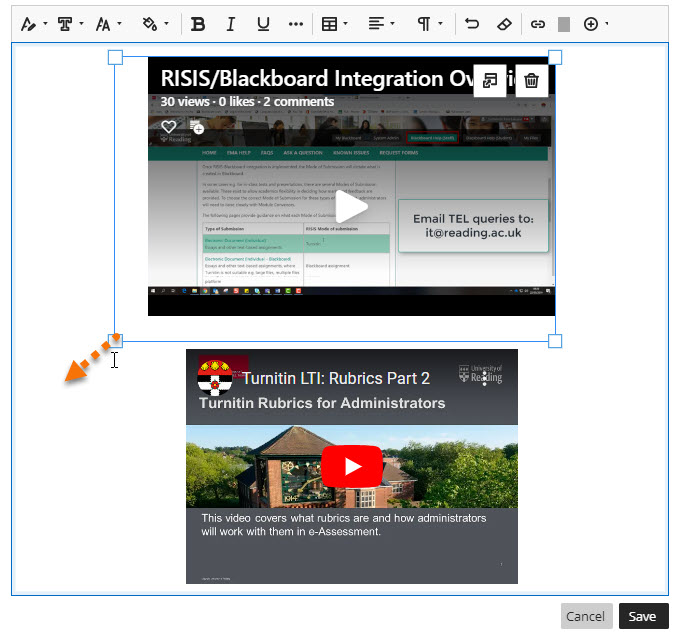Expand the paragraph format dropdown arrow
The width and height of the screenshot is (680, 634).
[440, 23]
